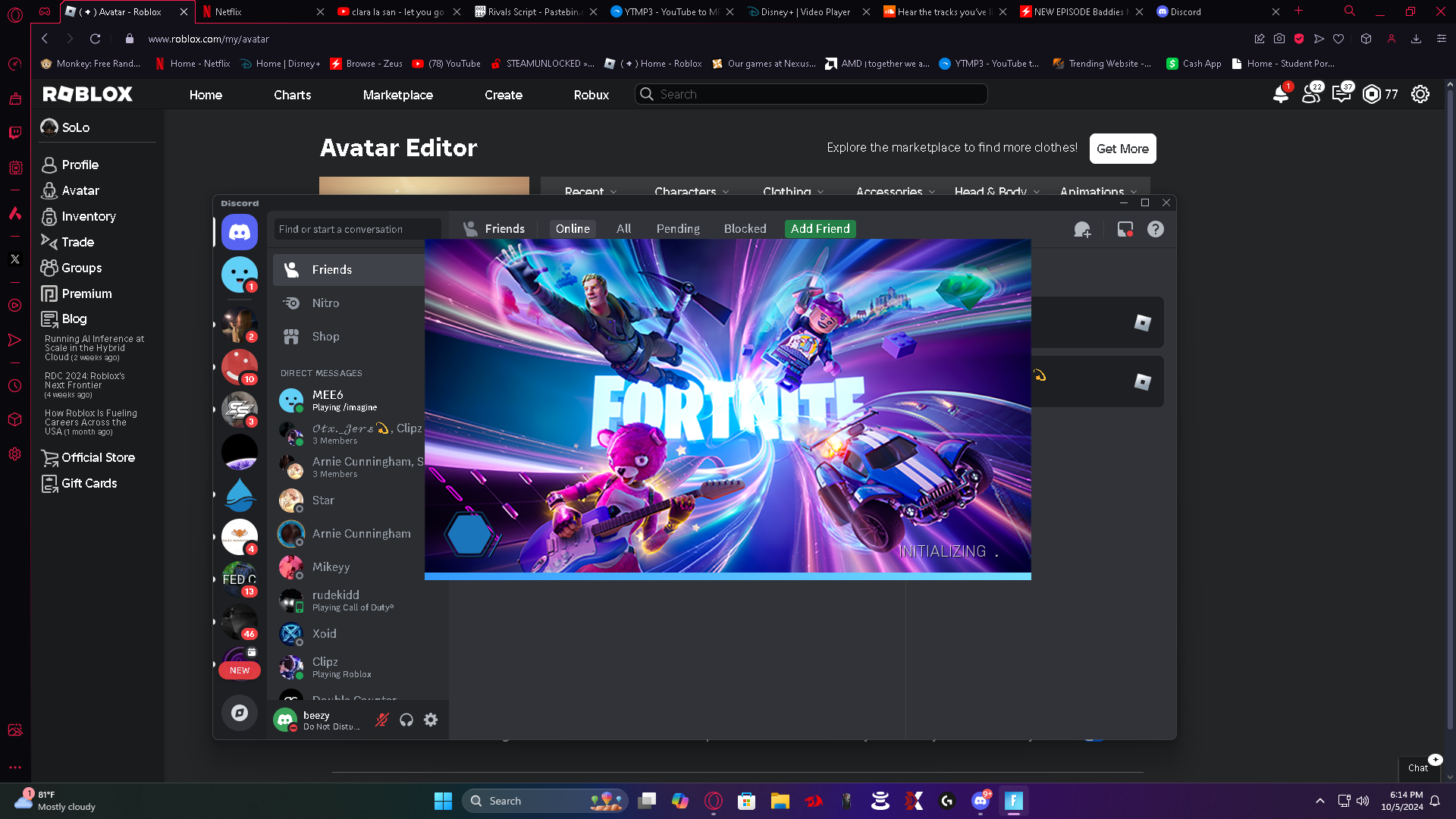
Task: Open Roblox notifications bell icon
Action: (1280, 94)
